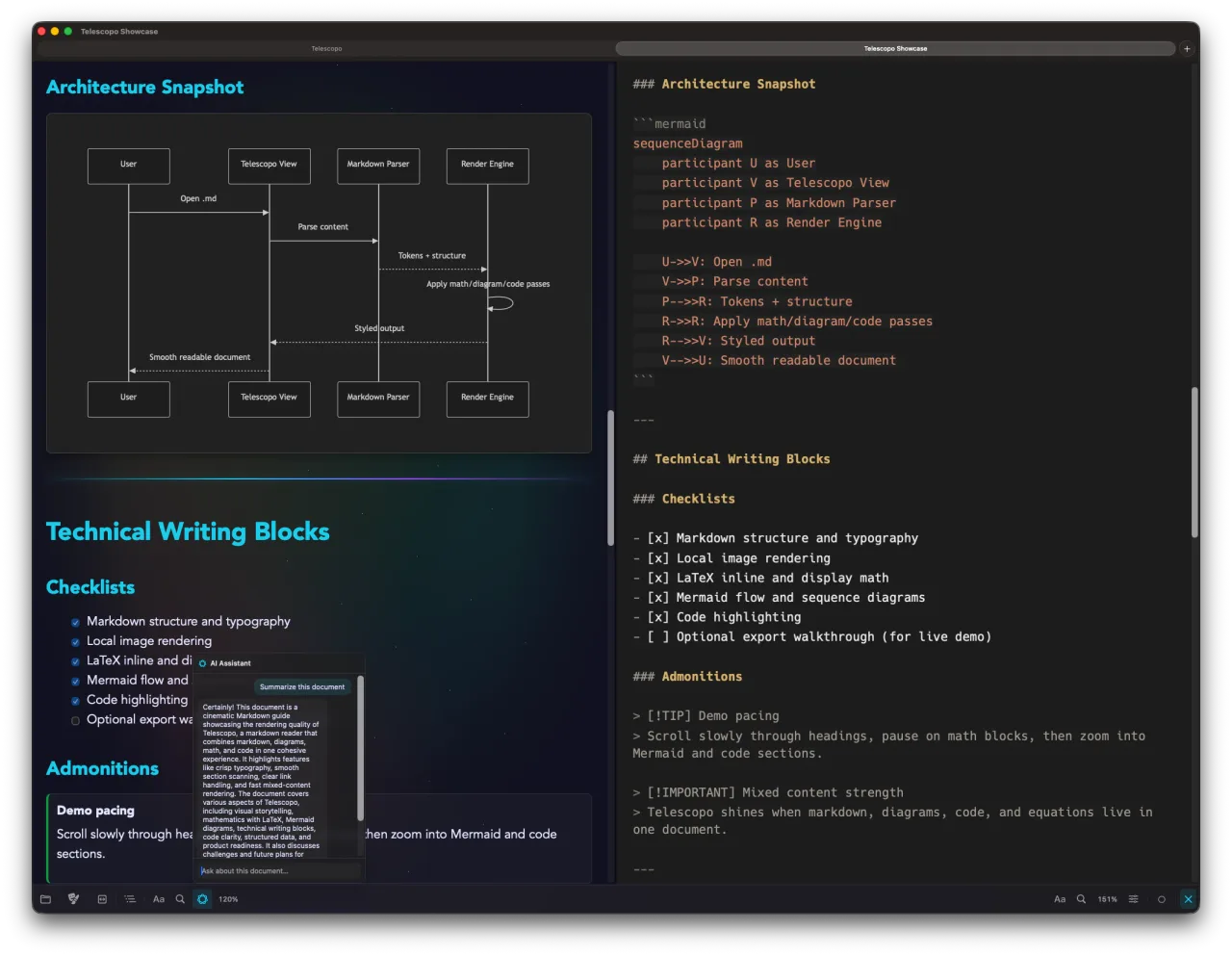Click the '### Architecture Snapshot' source line
The image size is (1232, 956).
point(724,85)
